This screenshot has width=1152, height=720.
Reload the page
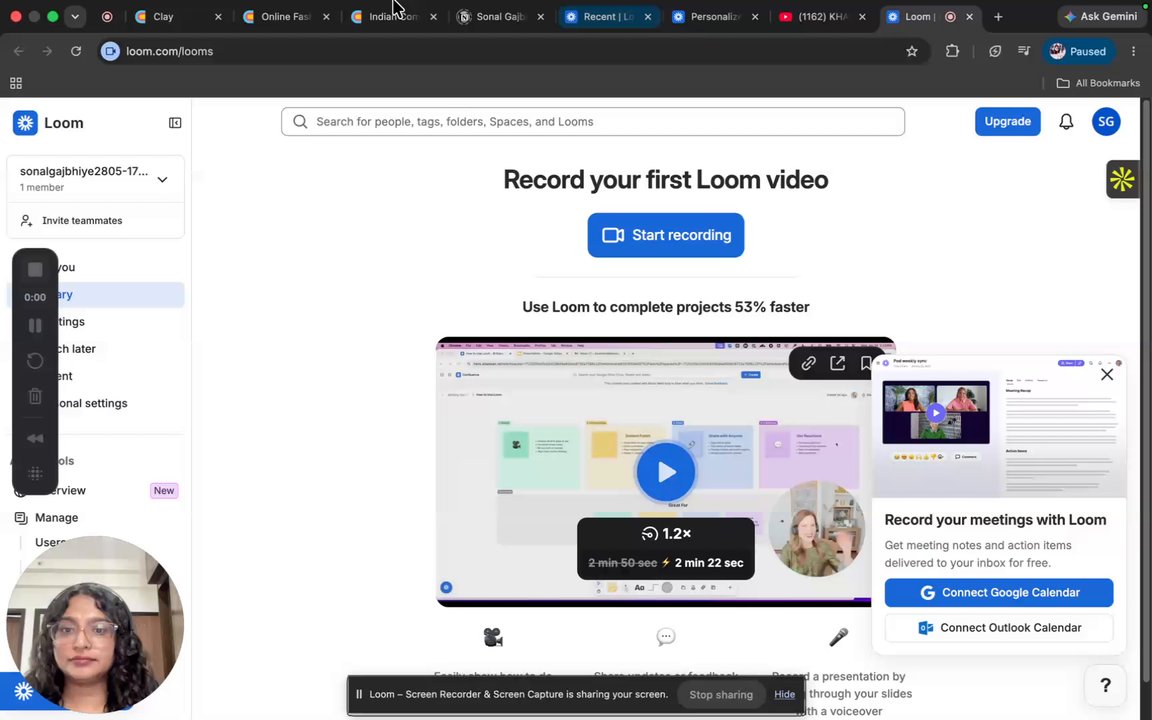click(x=76, y=51)
